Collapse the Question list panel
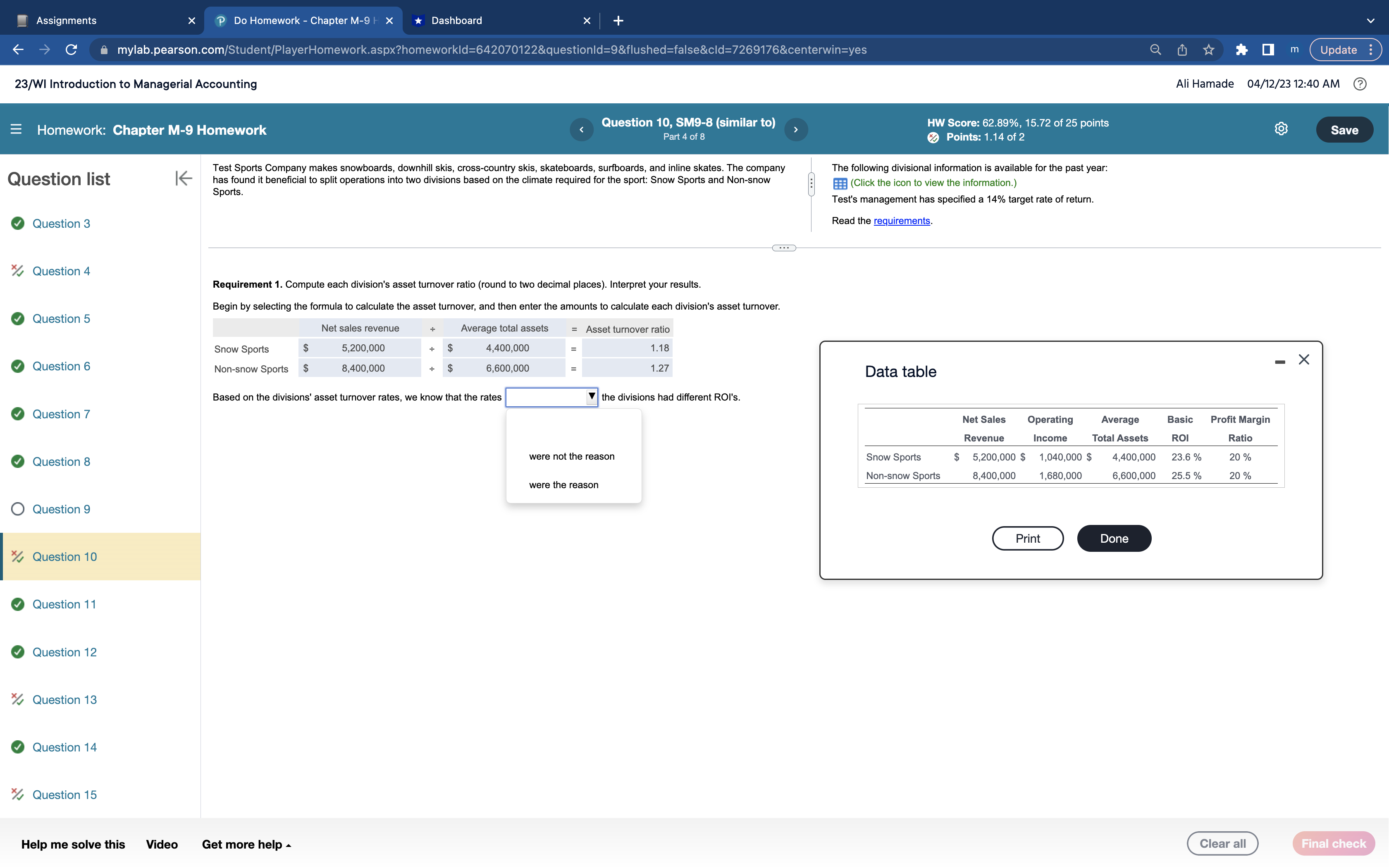The height and width of the screenshot is (868, 1389). pyautogui.click(x=183, y=179)
